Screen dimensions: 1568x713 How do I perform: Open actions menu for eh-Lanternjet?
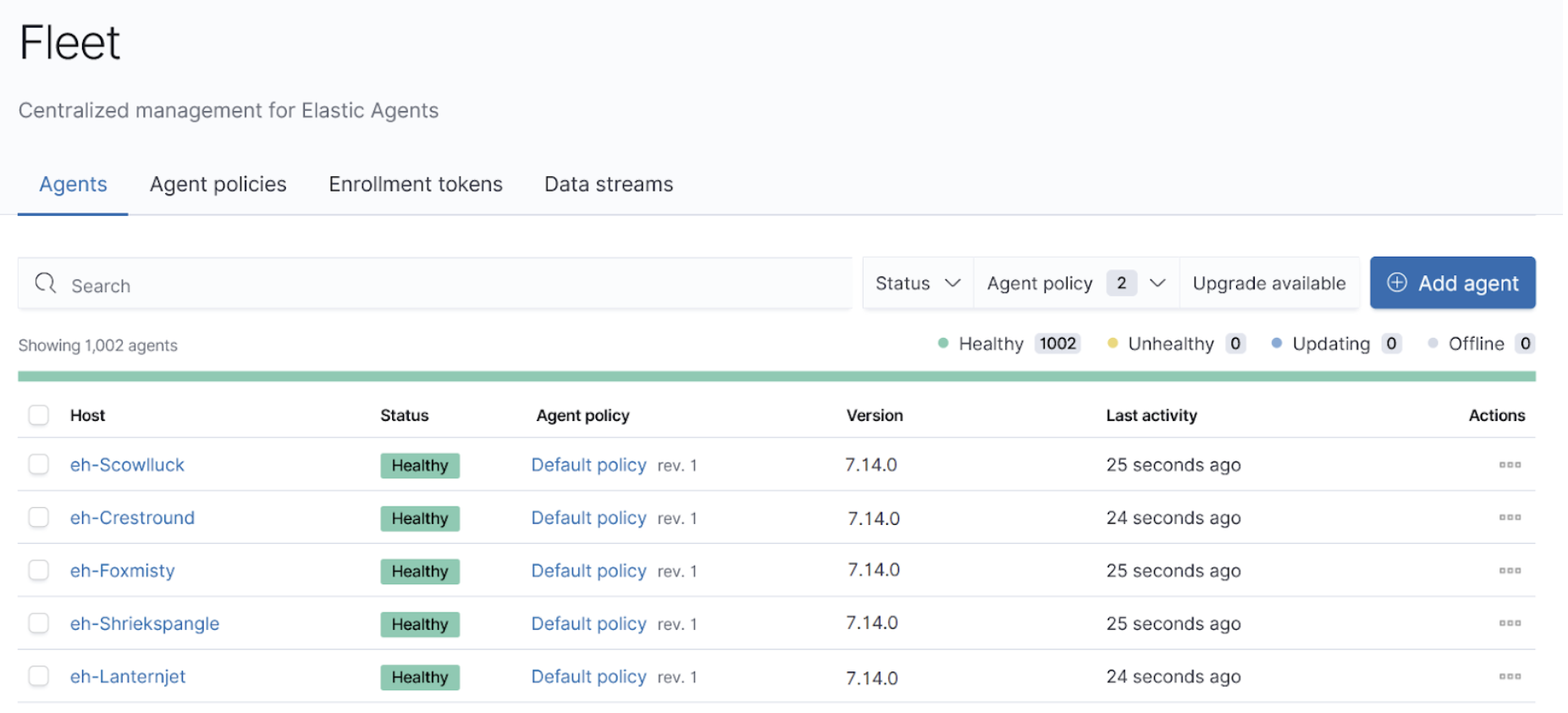point(1509,677)
